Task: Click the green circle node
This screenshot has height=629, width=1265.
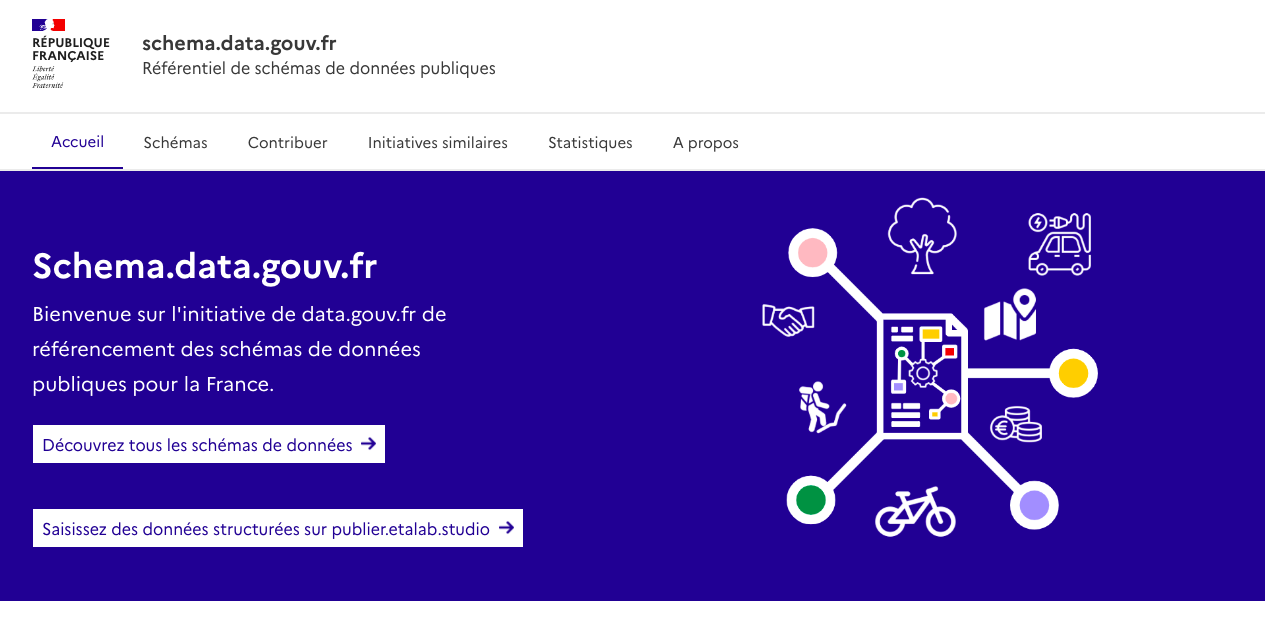Action: pyautogui.click(x=811, y=498)
